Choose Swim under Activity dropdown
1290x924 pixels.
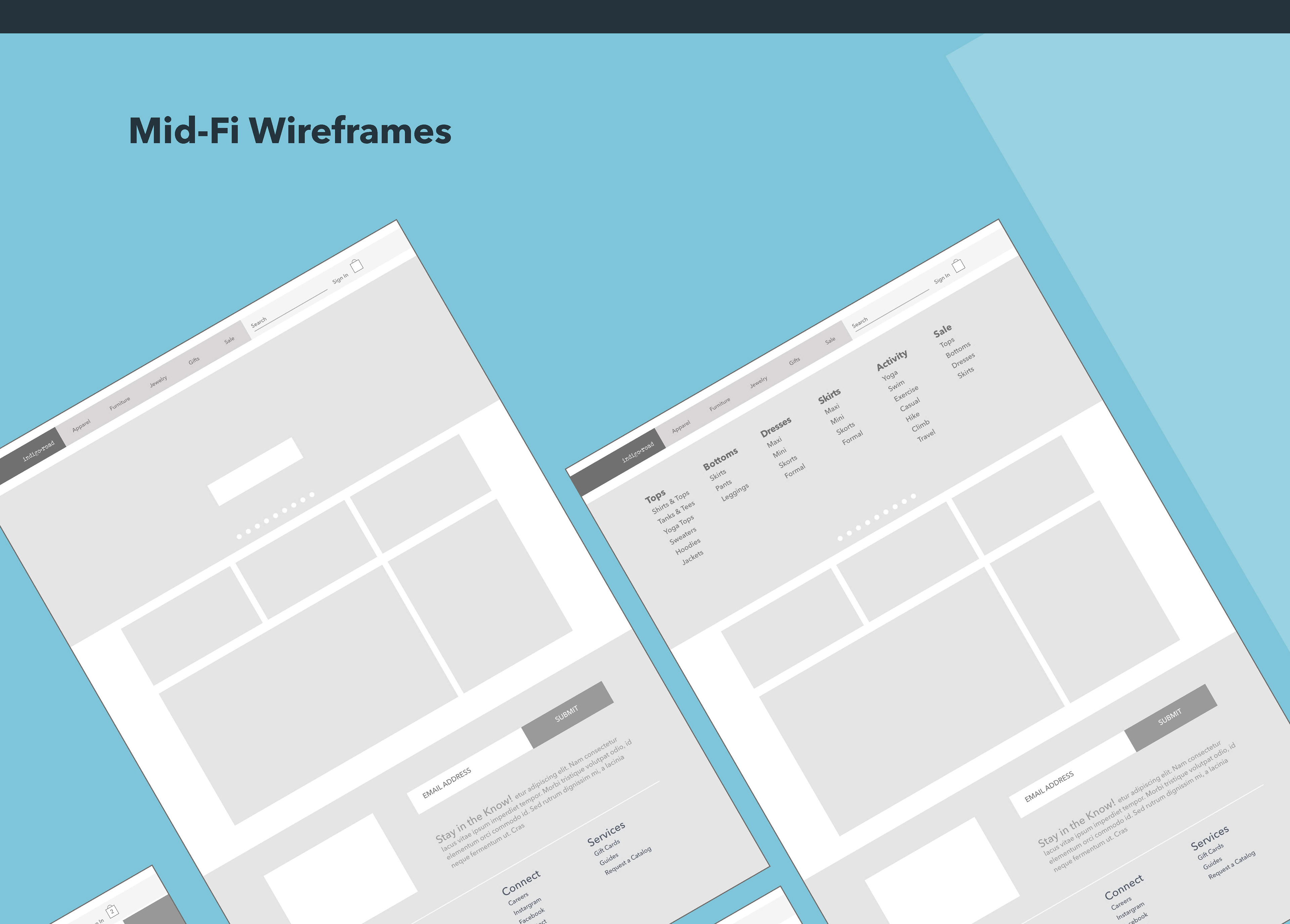point(896,386)
